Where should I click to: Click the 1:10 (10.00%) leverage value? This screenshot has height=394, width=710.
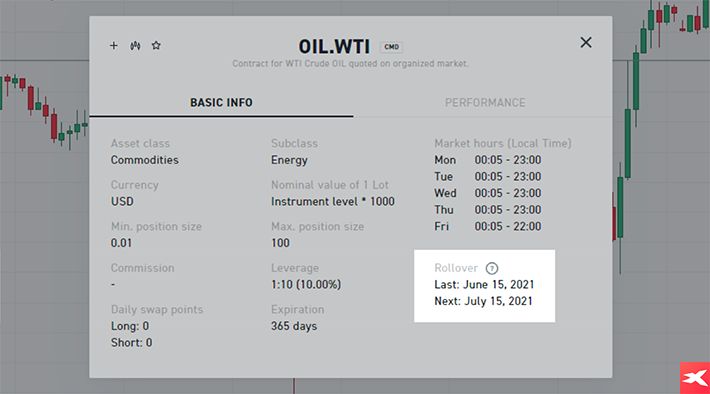point(306,285)
